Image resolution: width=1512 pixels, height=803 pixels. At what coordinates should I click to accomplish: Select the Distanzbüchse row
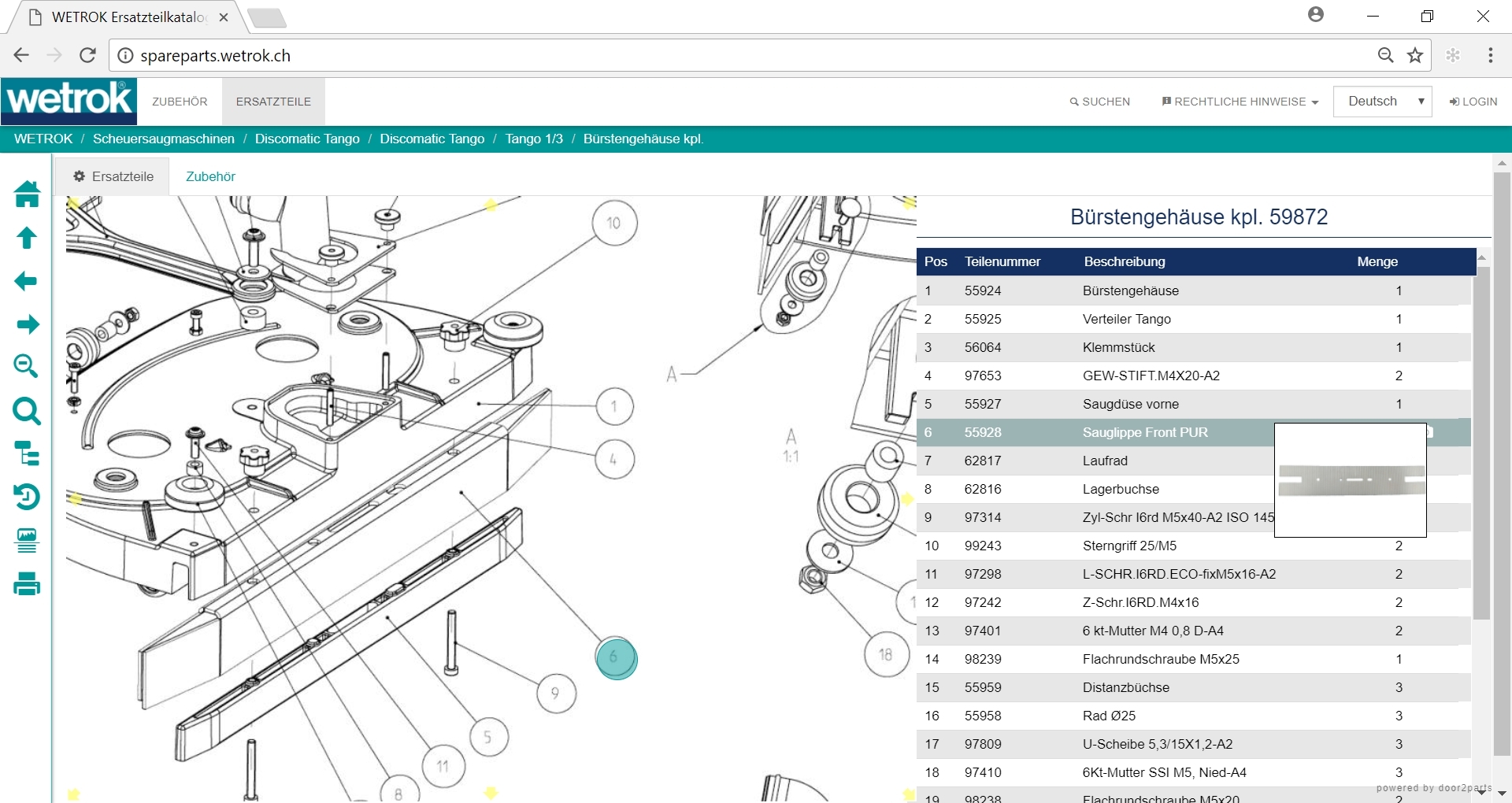coord(1194,687)
